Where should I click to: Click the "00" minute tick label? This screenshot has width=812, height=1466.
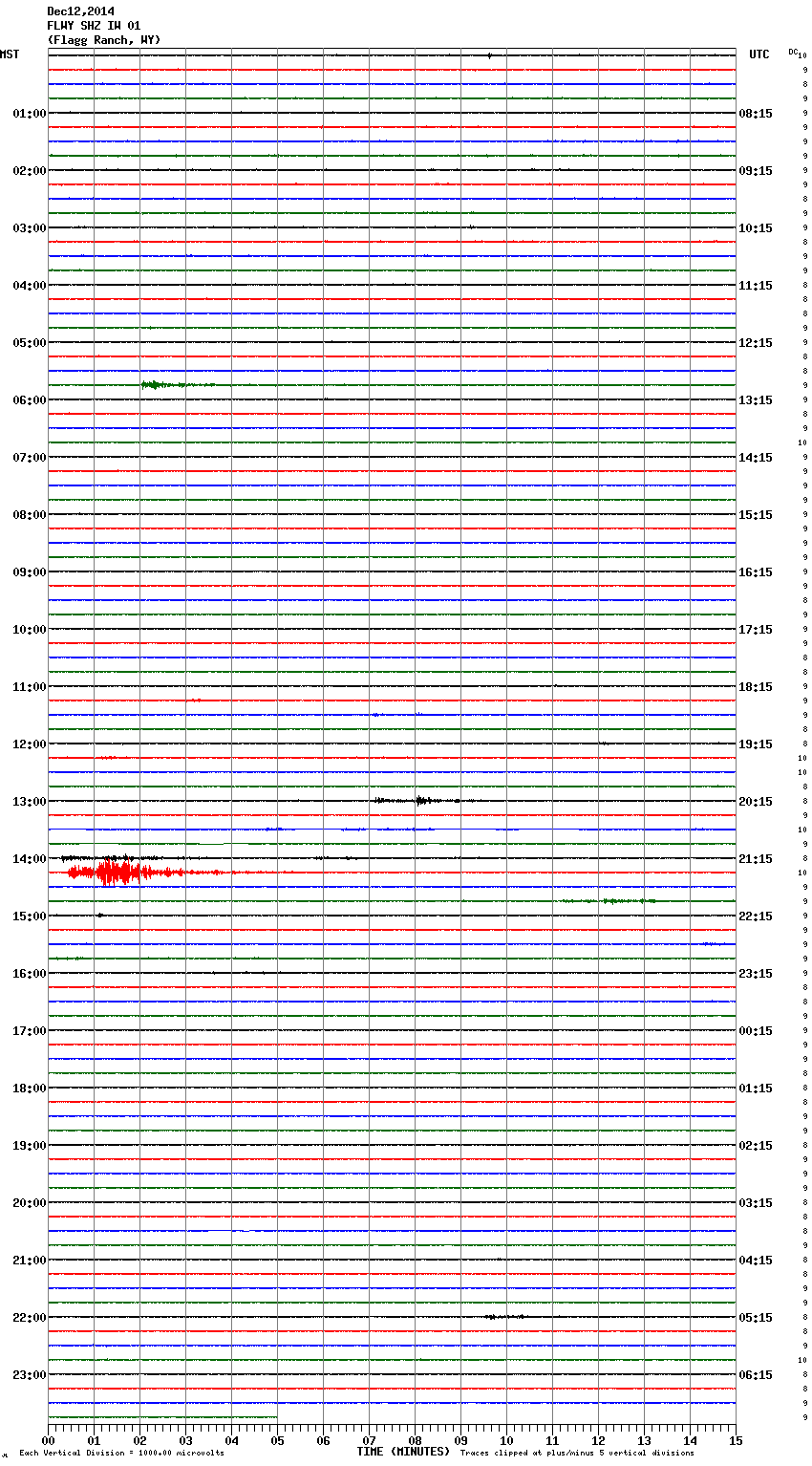tap(48, 1440)
